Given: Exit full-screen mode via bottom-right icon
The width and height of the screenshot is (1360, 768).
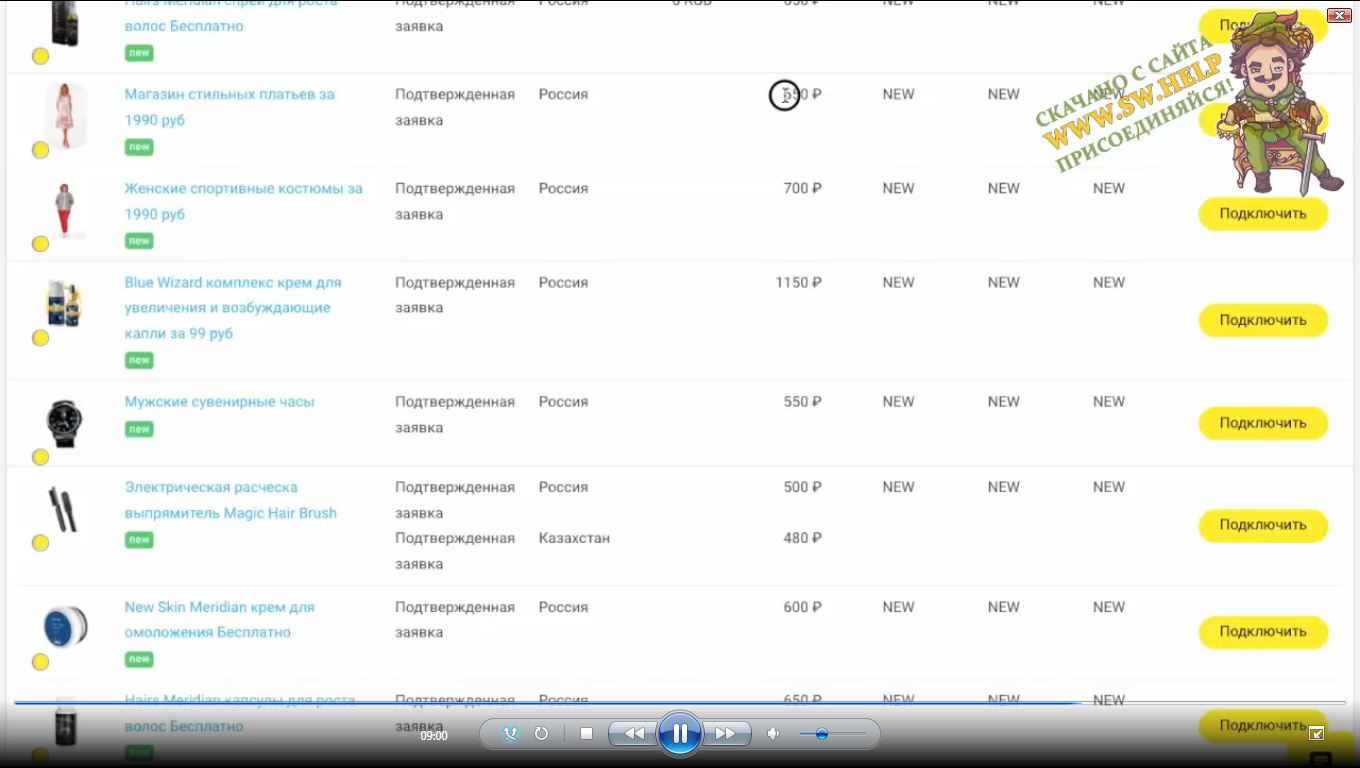Looking at the screenshot, I should pyautogui.click(x=1316, y=733).
